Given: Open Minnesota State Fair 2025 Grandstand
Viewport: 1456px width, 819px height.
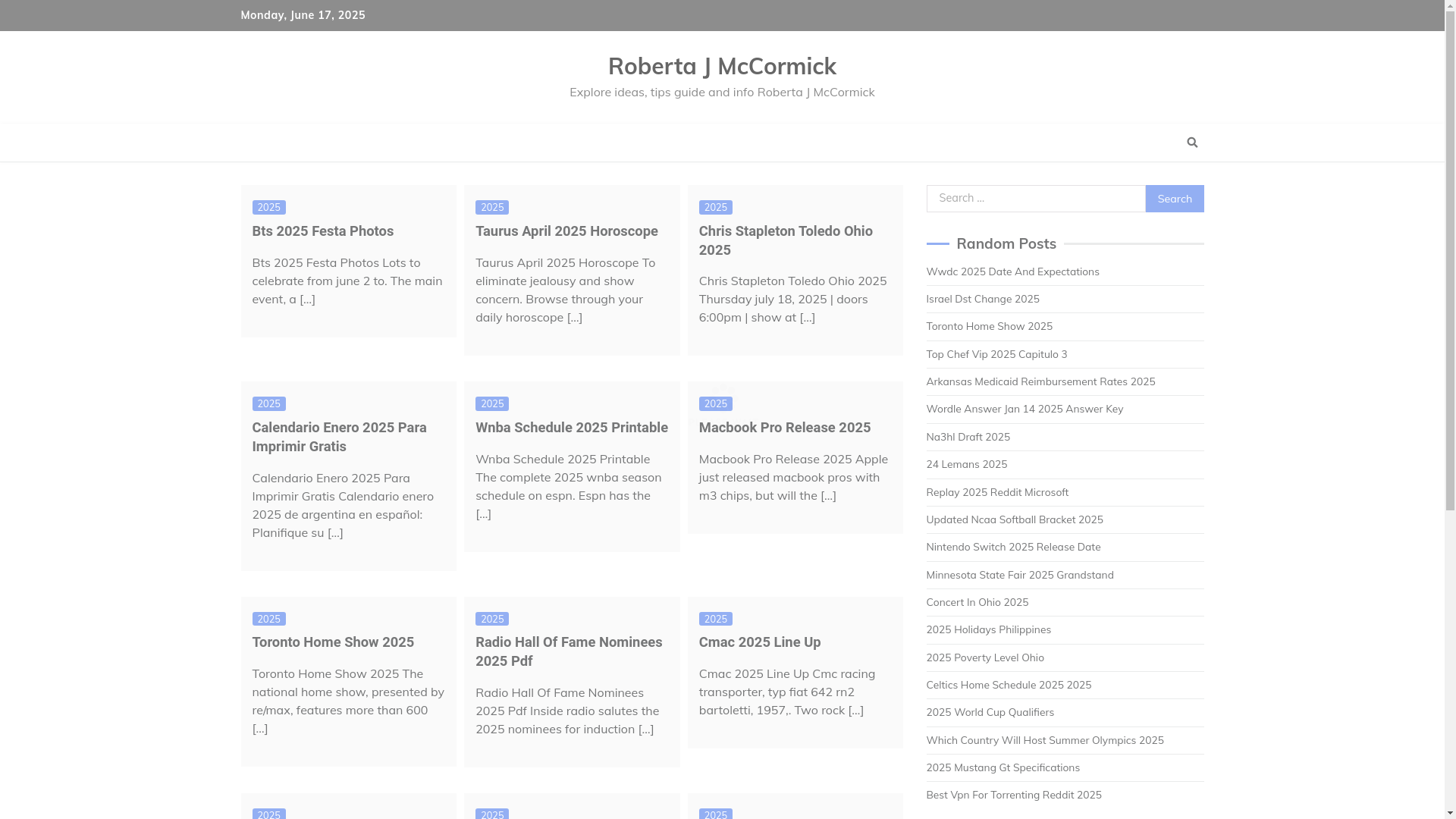Looking at the screenshot, I should pyautogui.click(x=1020, y=575).
